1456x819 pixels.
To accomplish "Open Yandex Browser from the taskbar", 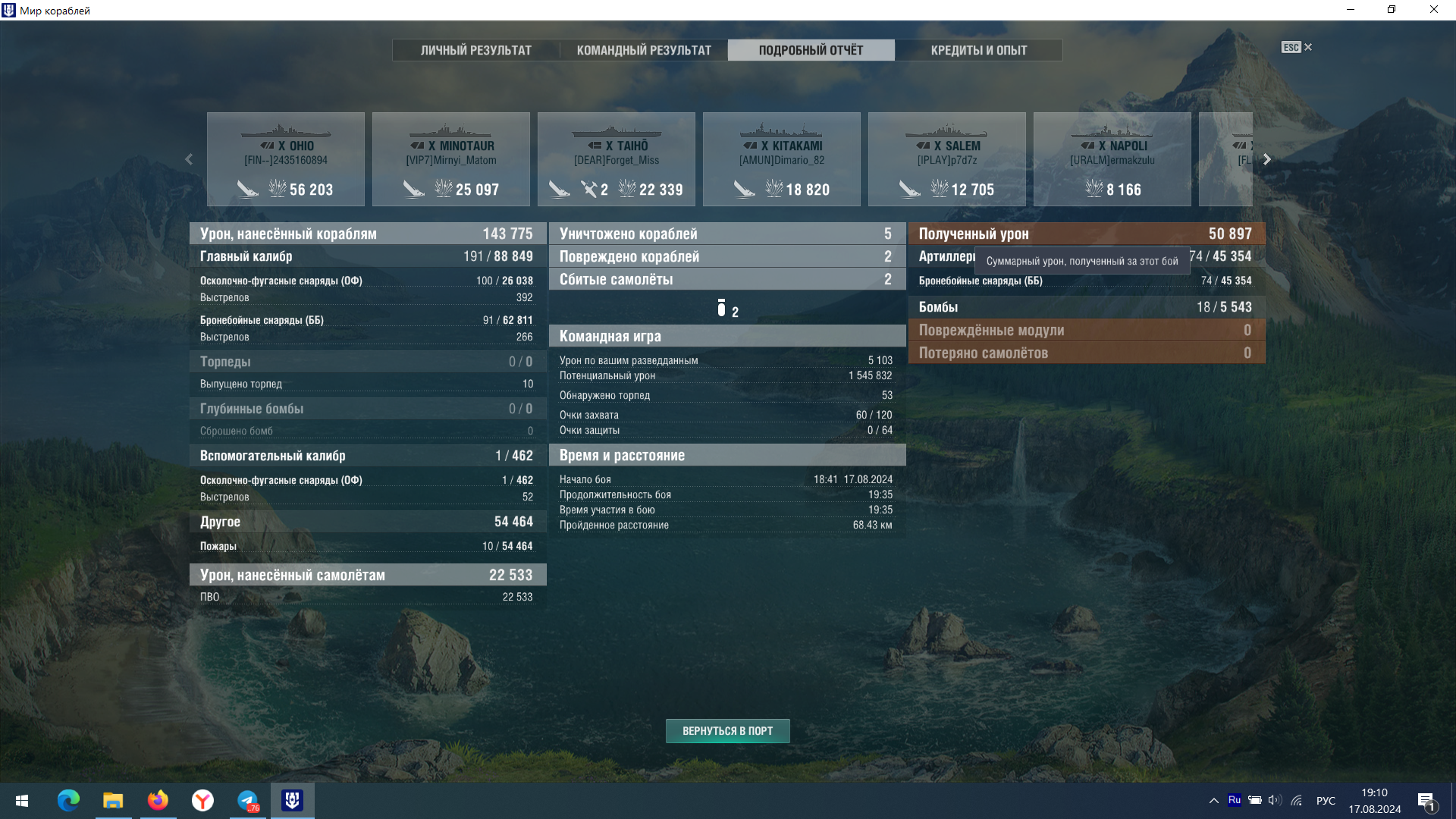I will 202,801.
